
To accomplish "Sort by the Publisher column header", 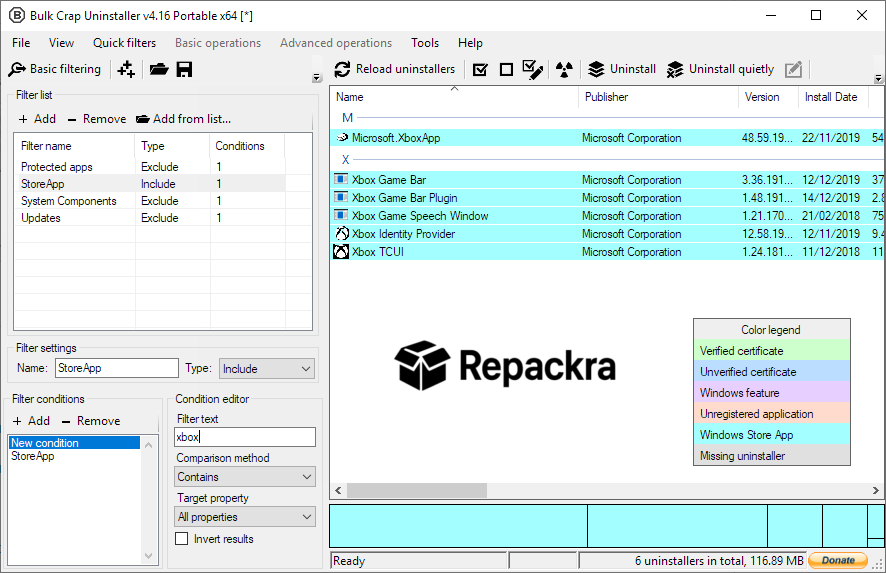I will coord(658,97).
